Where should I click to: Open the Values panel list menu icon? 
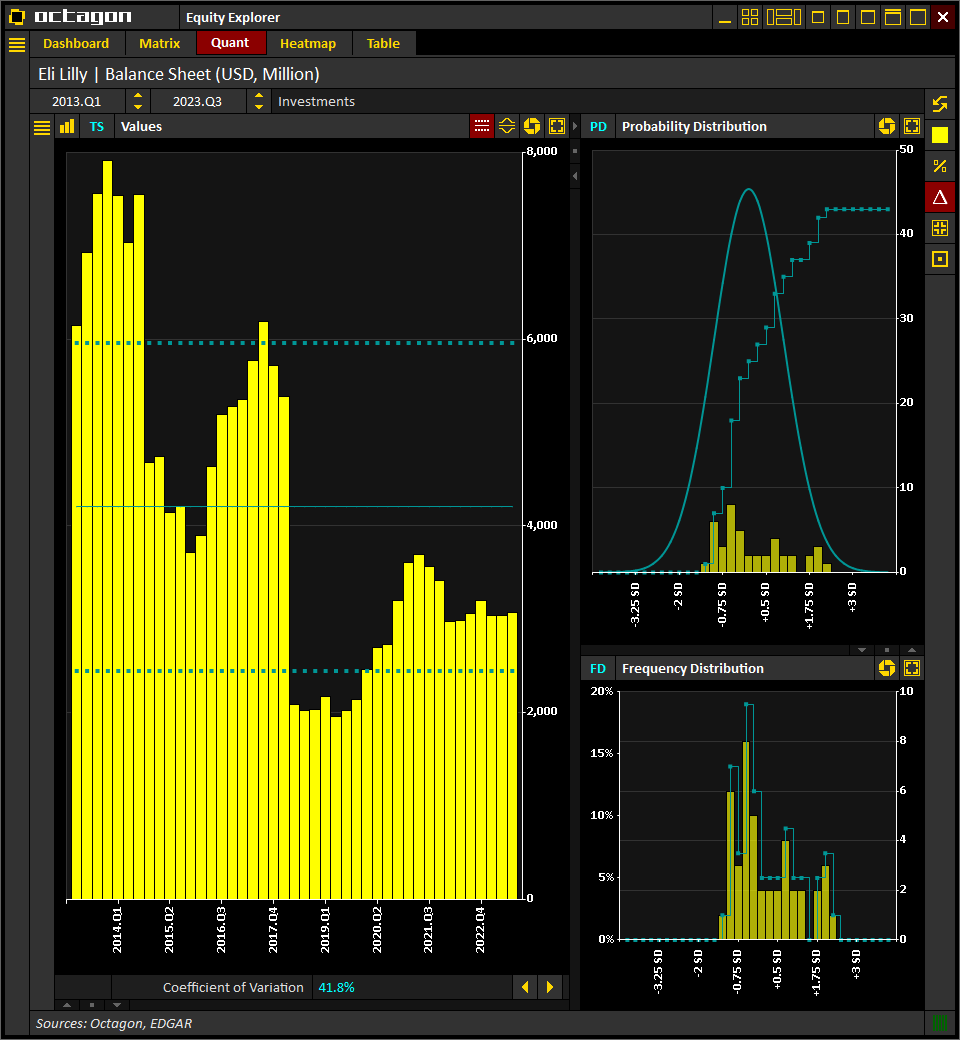[42, 127]
